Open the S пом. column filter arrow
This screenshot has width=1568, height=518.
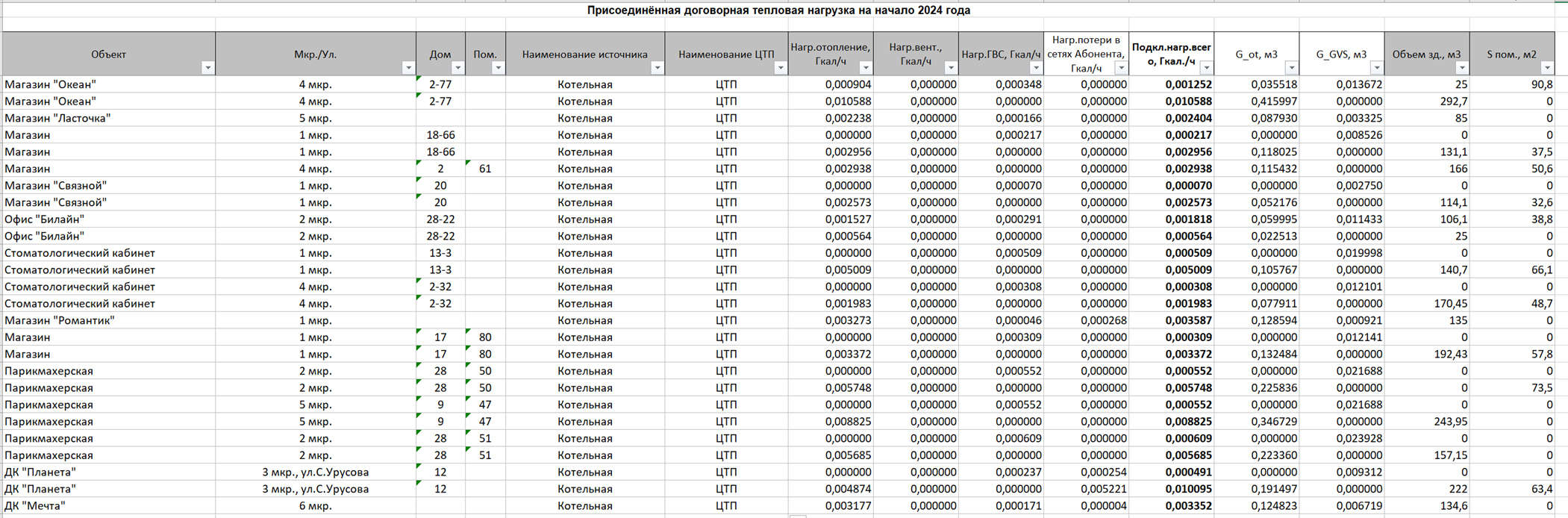1546,68
